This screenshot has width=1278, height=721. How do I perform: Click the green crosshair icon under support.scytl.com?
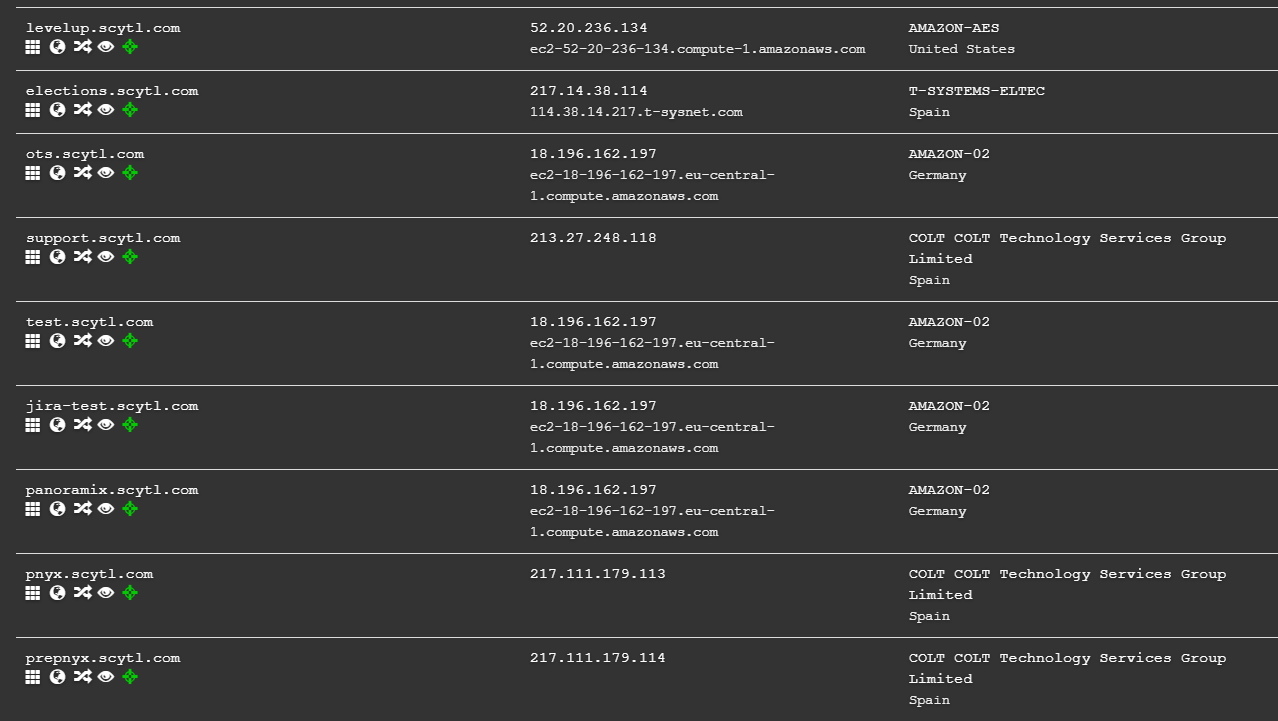point(130,257)
